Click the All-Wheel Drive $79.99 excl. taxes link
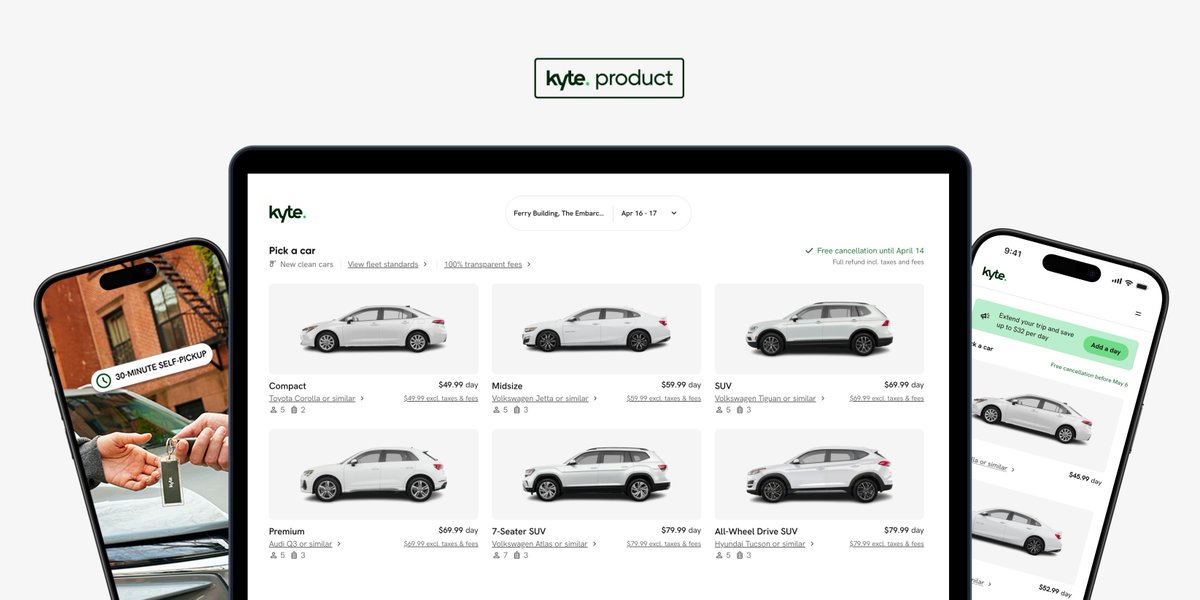 (887, 544)
